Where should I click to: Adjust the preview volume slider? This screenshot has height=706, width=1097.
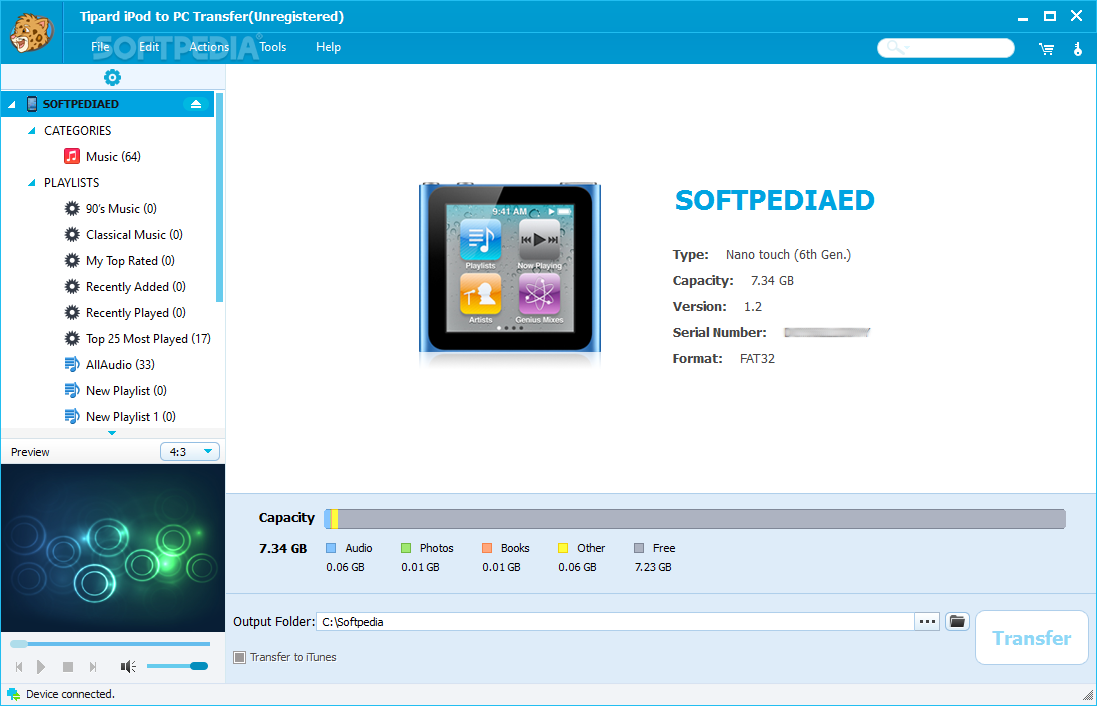[178, 666]
